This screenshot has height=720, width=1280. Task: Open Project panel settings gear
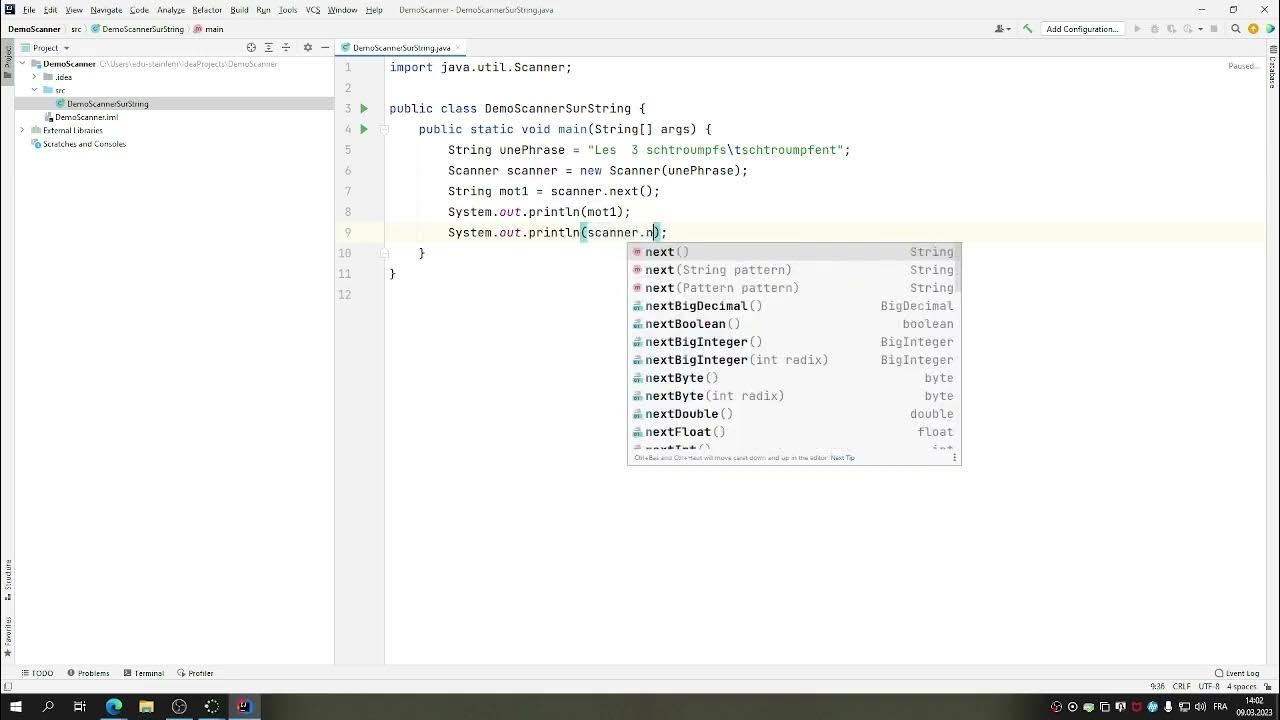pyautogui.click(x=308, y=47)
